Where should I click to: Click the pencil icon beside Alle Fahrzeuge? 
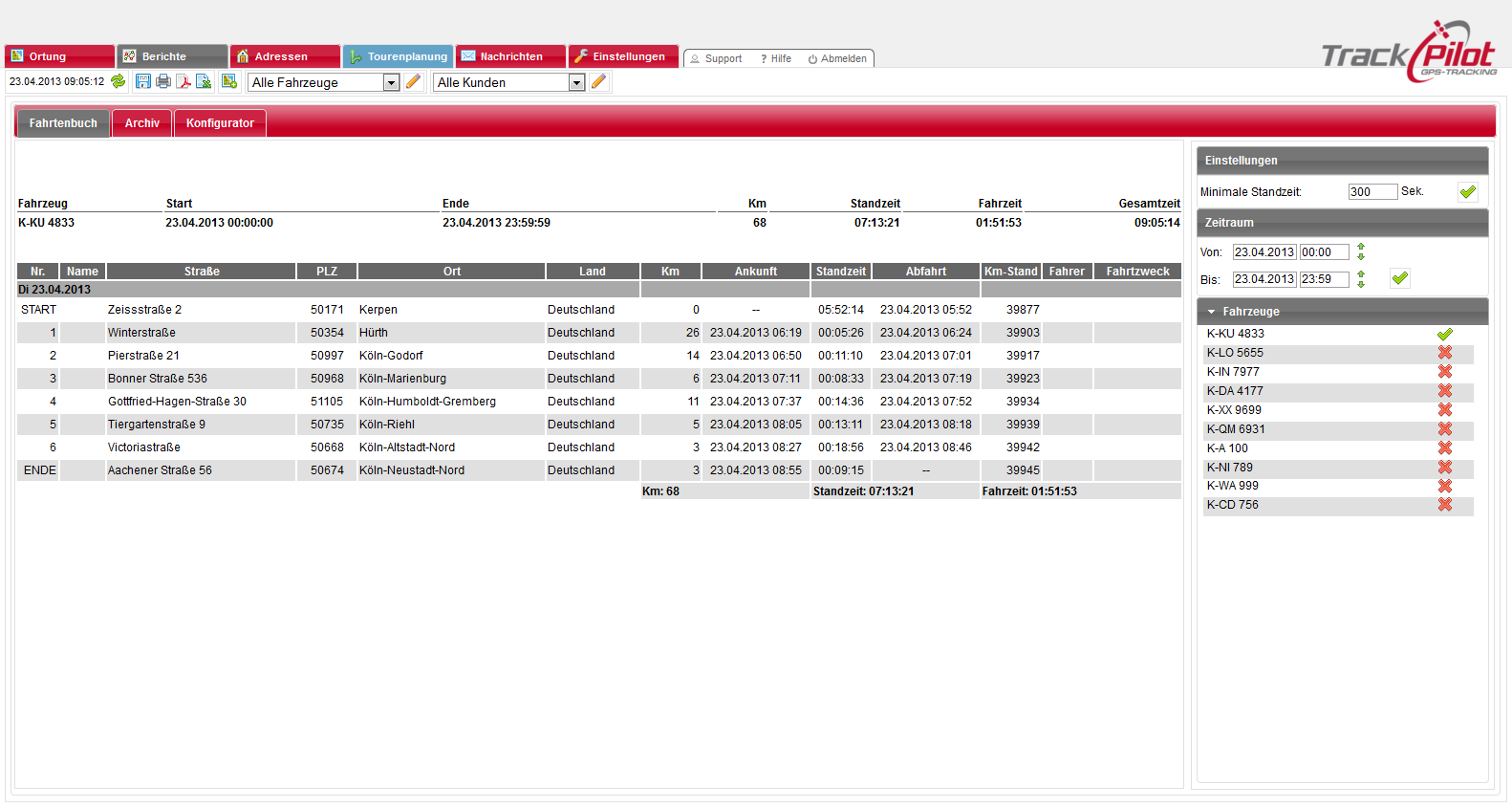tap(413, 82)
